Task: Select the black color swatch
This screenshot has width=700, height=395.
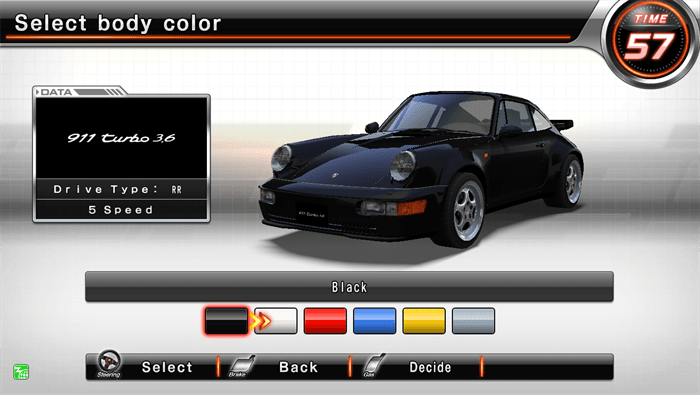Action: 226,320
